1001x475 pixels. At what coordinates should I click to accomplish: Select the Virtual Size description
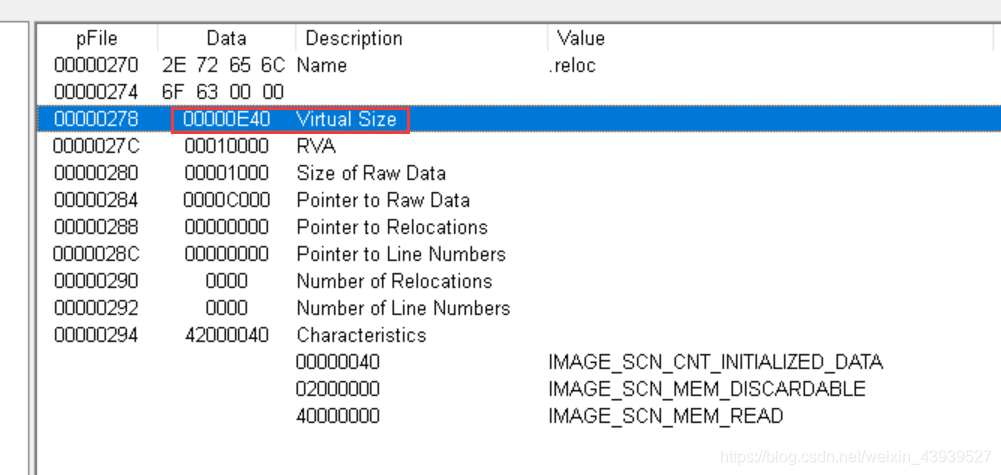tap(347, 119)
